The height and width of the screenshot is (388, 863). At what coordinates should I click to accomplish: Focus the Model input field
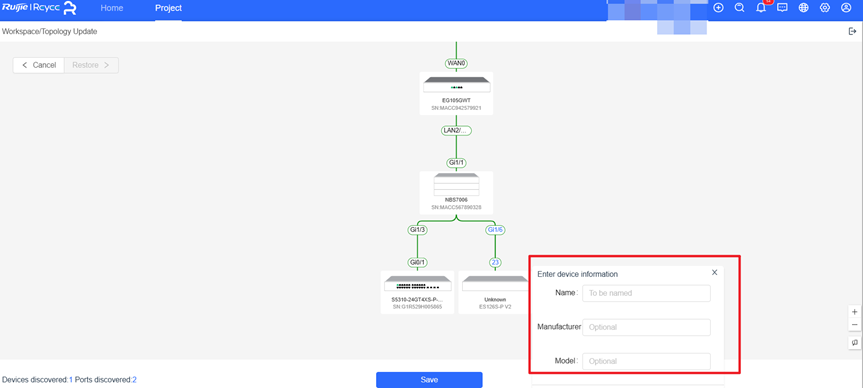646,361
